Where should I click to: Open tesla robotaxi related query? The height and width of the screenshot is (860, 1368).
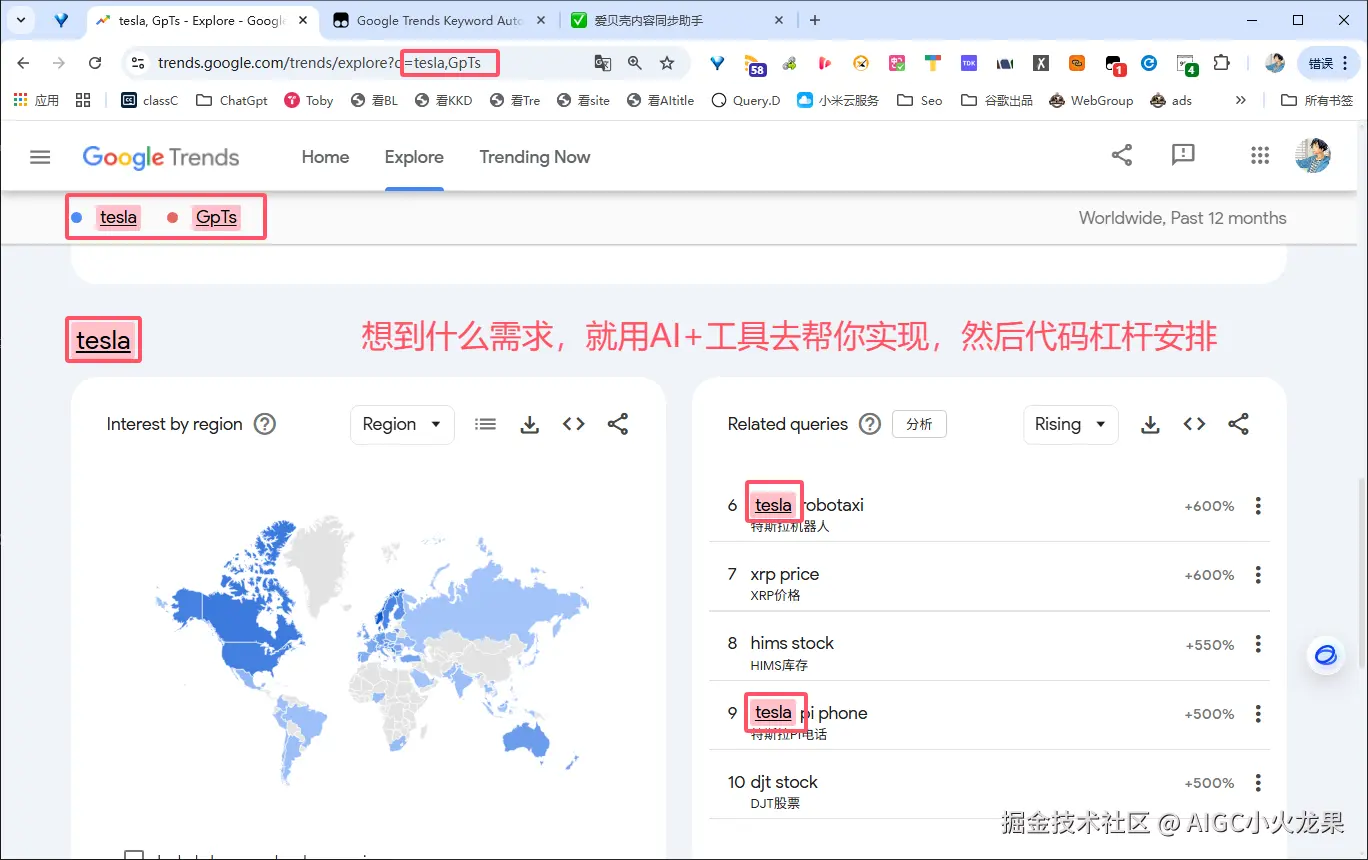808,506
